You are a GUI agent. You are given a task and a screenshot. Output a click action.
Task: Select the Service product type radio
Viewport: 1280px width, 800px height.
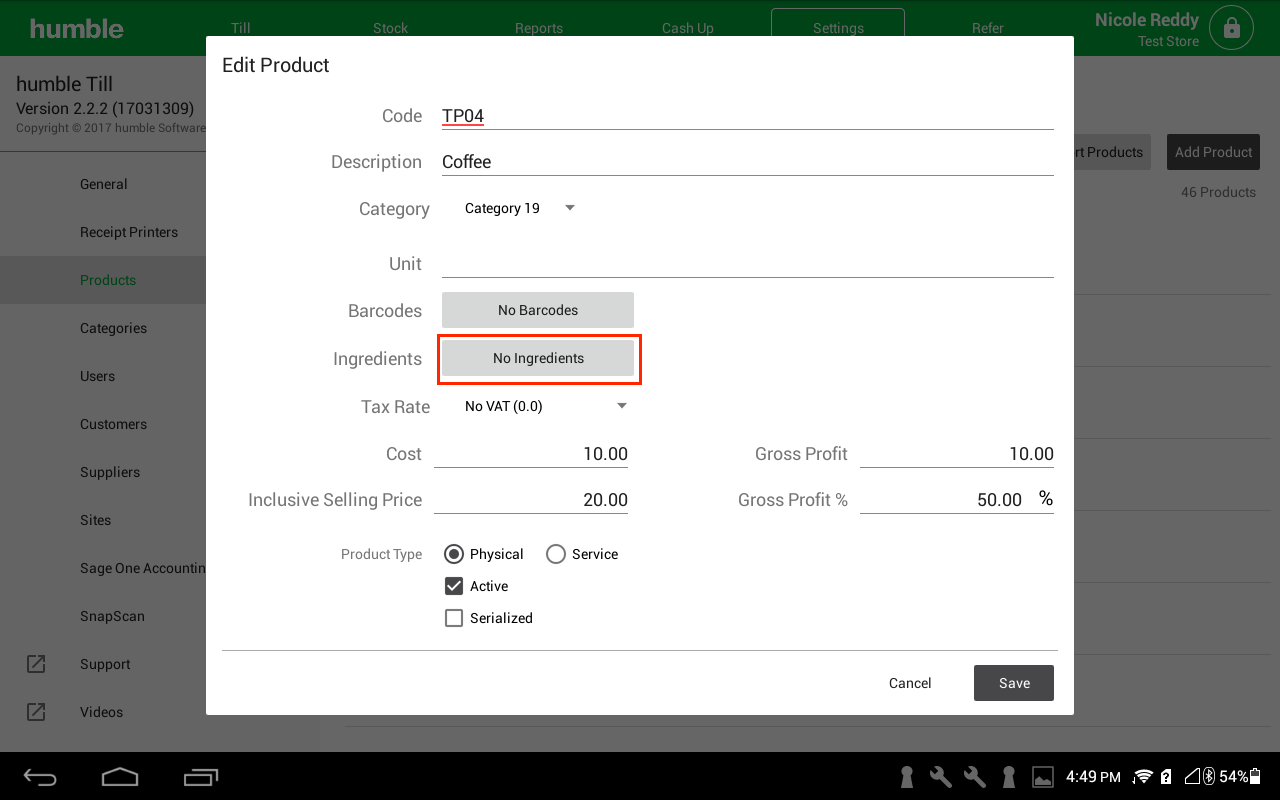[556, 554]
